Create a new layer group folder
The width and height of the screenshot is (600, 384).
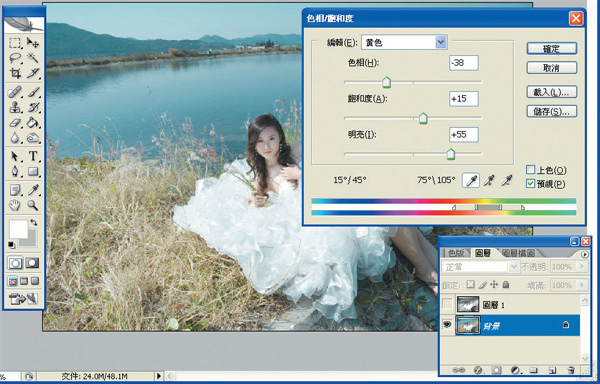pyautogui.click(x=534, y=370)
